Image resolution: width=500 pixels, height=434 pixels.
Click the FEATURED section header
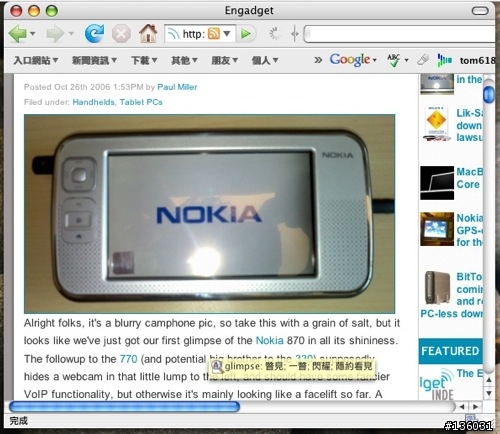click(450, 351)
